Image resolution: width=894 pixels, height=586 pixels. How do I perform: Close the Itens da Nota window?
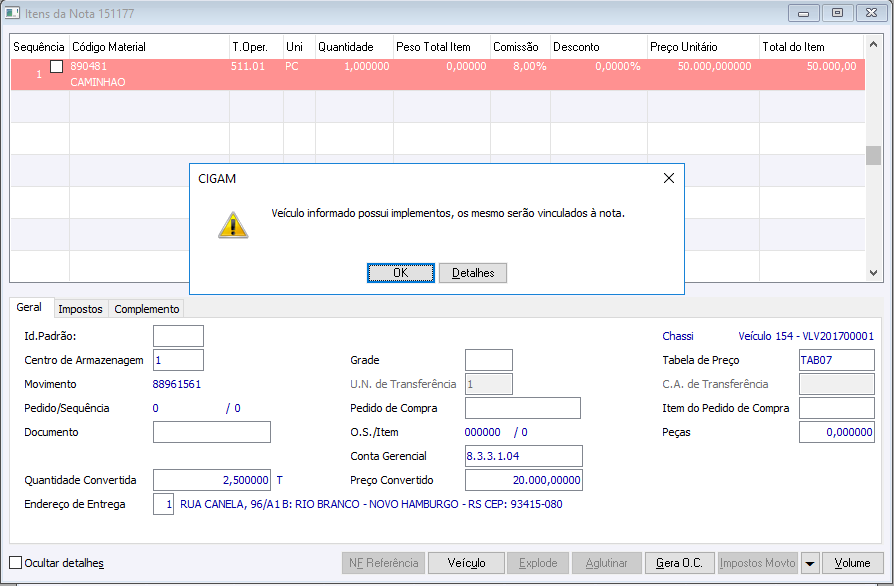(x=871, y=13)
